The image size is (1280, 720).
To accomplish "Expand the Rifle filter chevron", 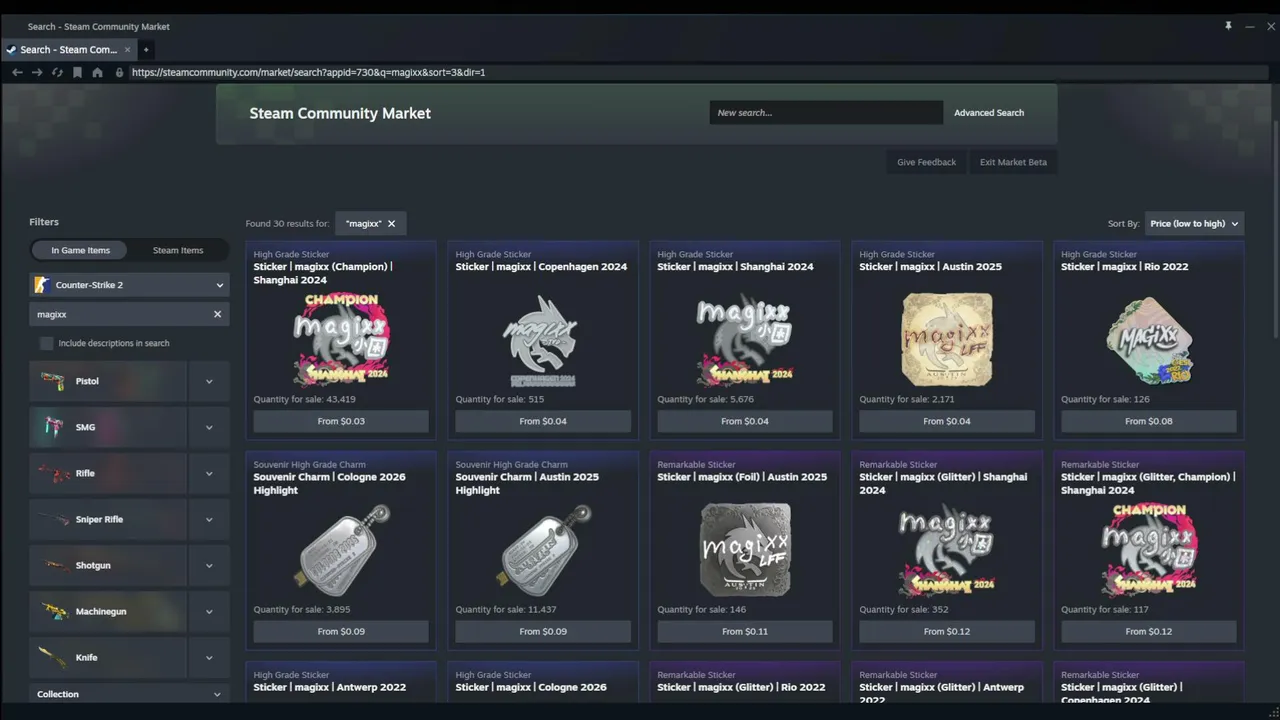I will [x=209, y=473].
